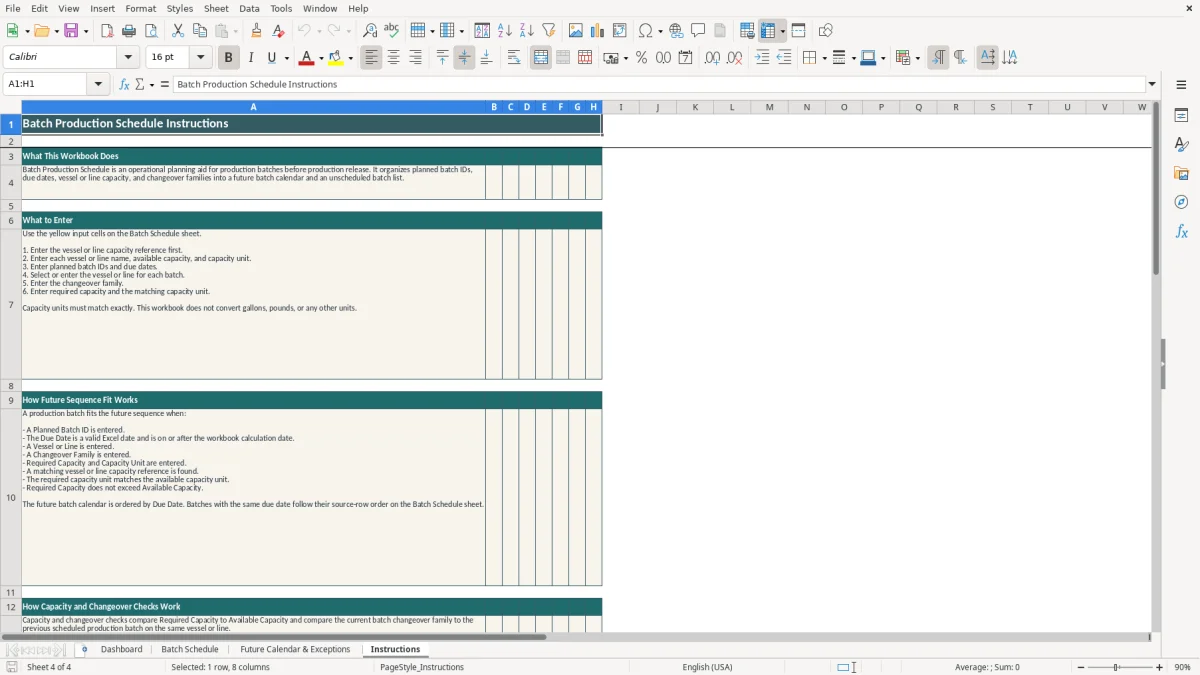Clone formatting with the paintbrush
Screen dimensions: 1200x675
pyautogui.click(x=257, y=31)
